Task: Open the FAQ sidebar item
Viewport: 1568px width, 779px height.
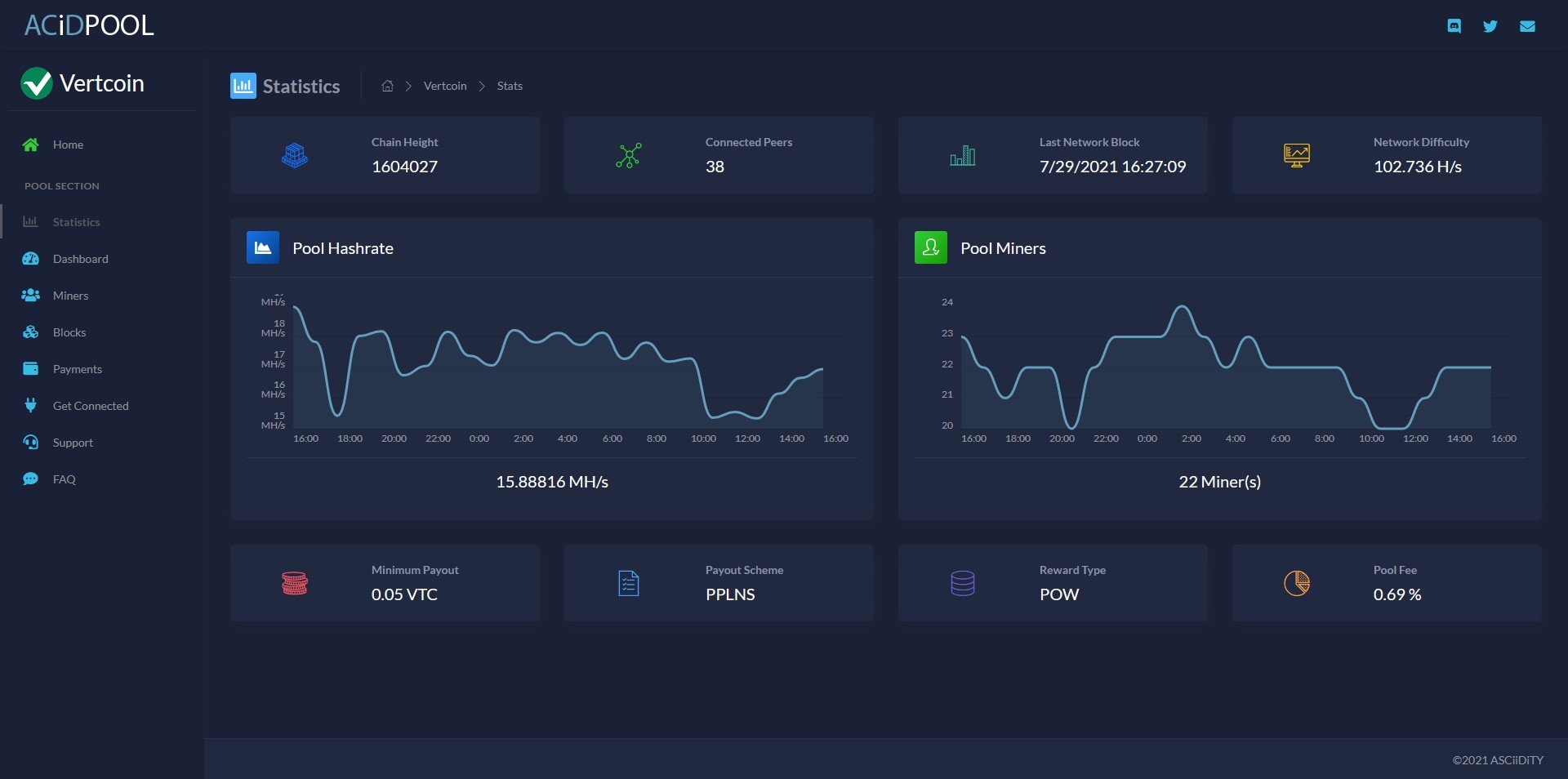Action: (x=65, y=479)
